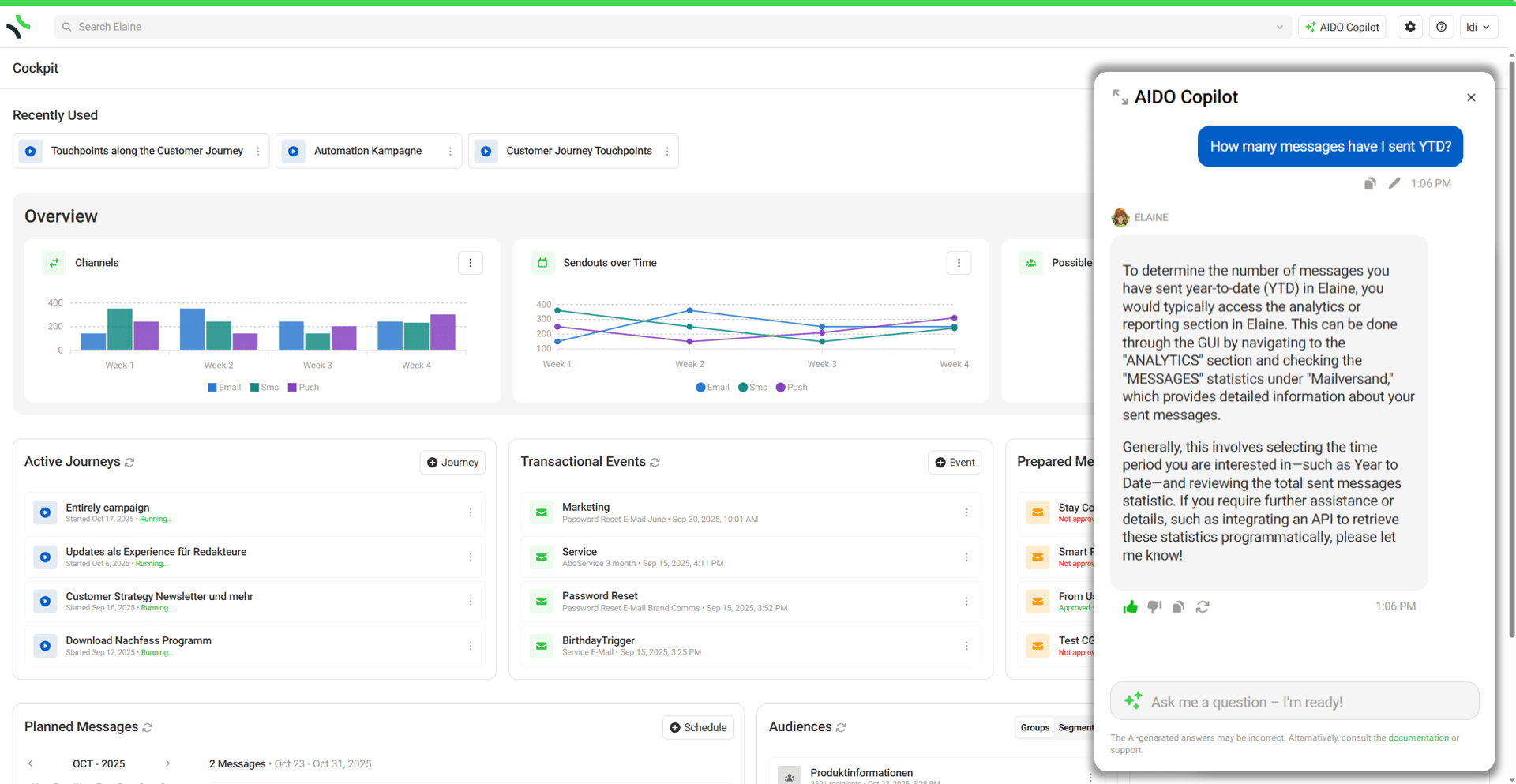The width and height of the screenshot is (1516, 784).
Task: Add a new transactional Event
Action: pyautogui.click(x=955, y=463)
